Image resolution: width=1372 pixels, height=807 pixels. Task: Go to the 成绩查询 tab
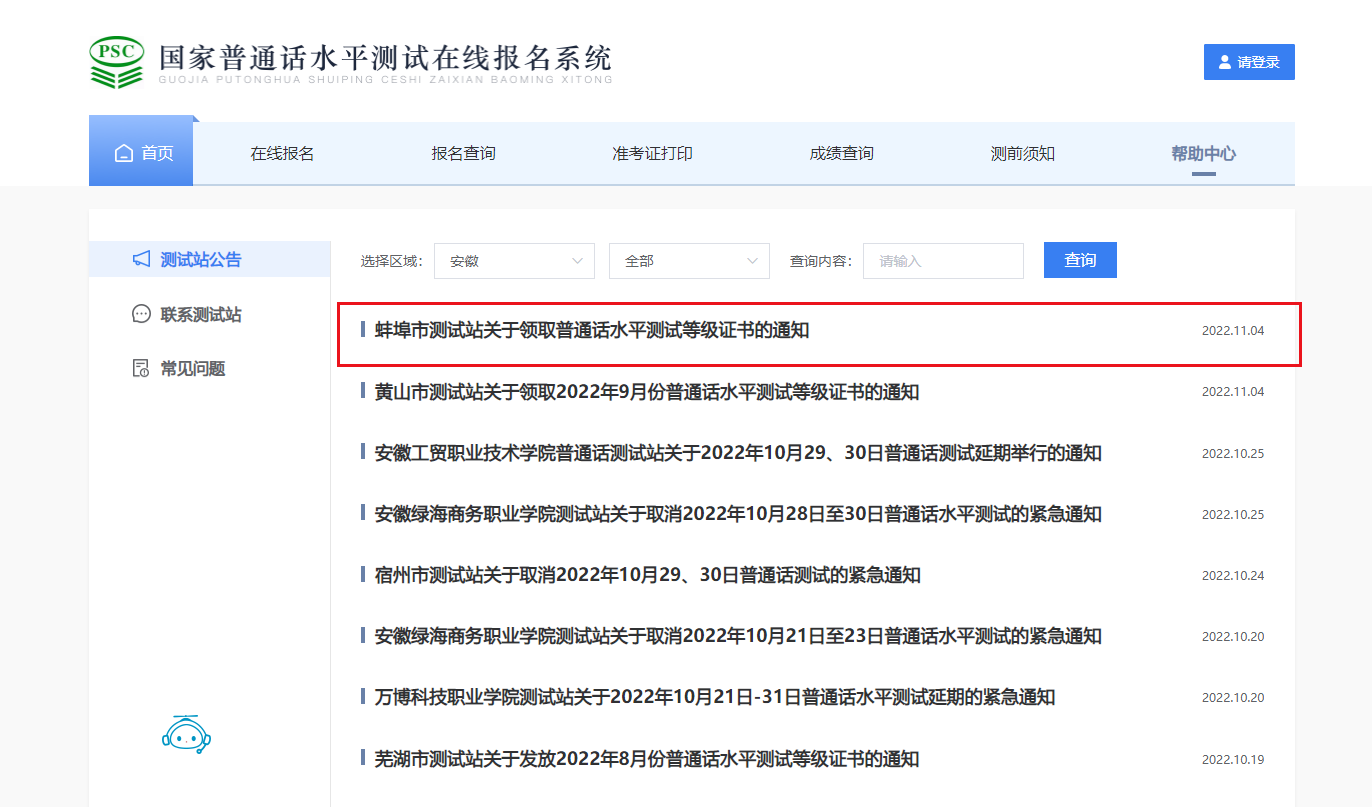(841, 154)
